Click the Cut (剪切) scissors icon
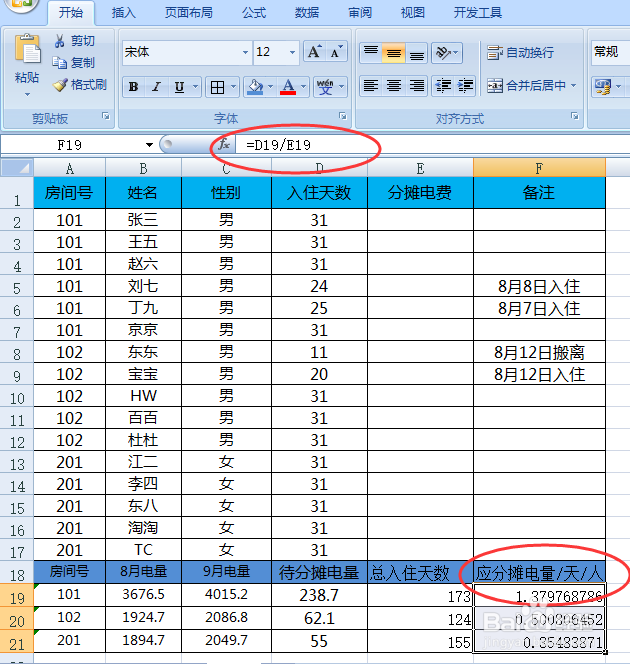 click(x=60, y=41)
